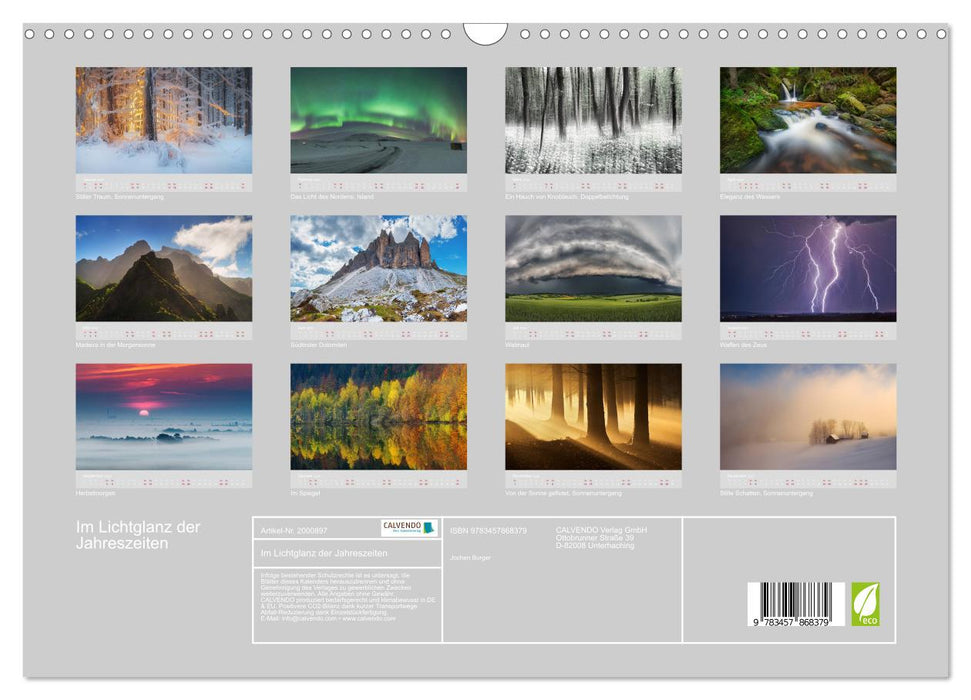Select the misty snow hut photo
This screenshot has height=700, width=971.
tap(808, 416)
